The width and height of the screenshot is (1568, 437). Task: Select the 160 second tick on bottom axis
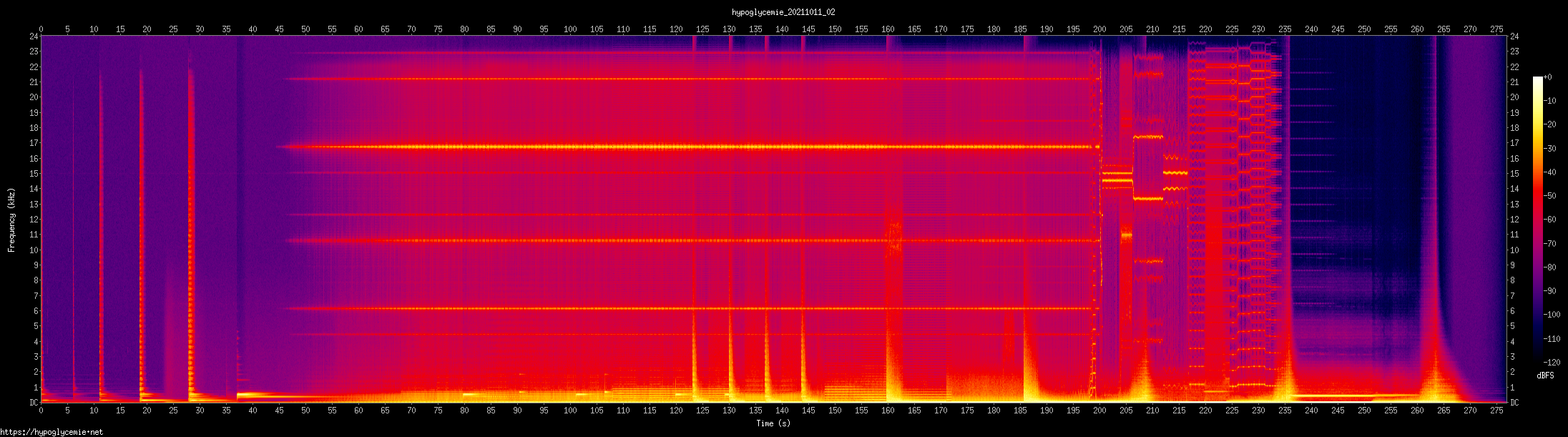[888, 411]
